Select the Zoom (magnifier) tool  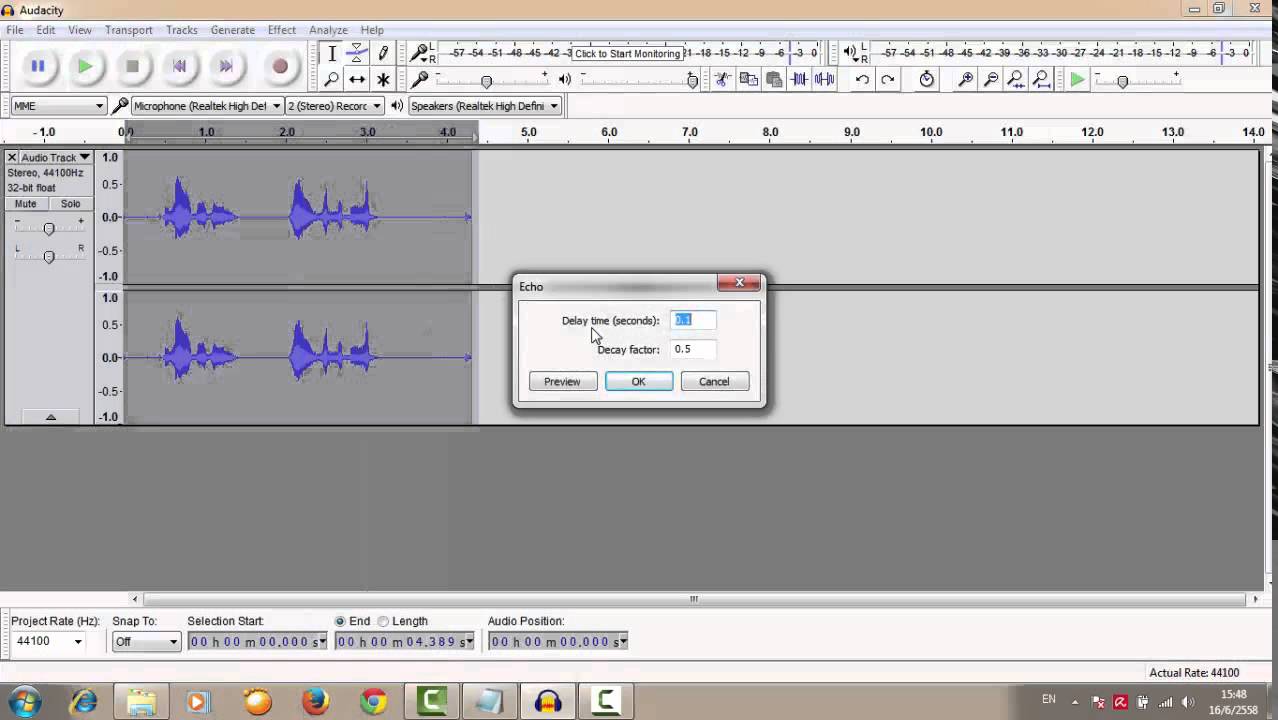click(x=332, y=80)
